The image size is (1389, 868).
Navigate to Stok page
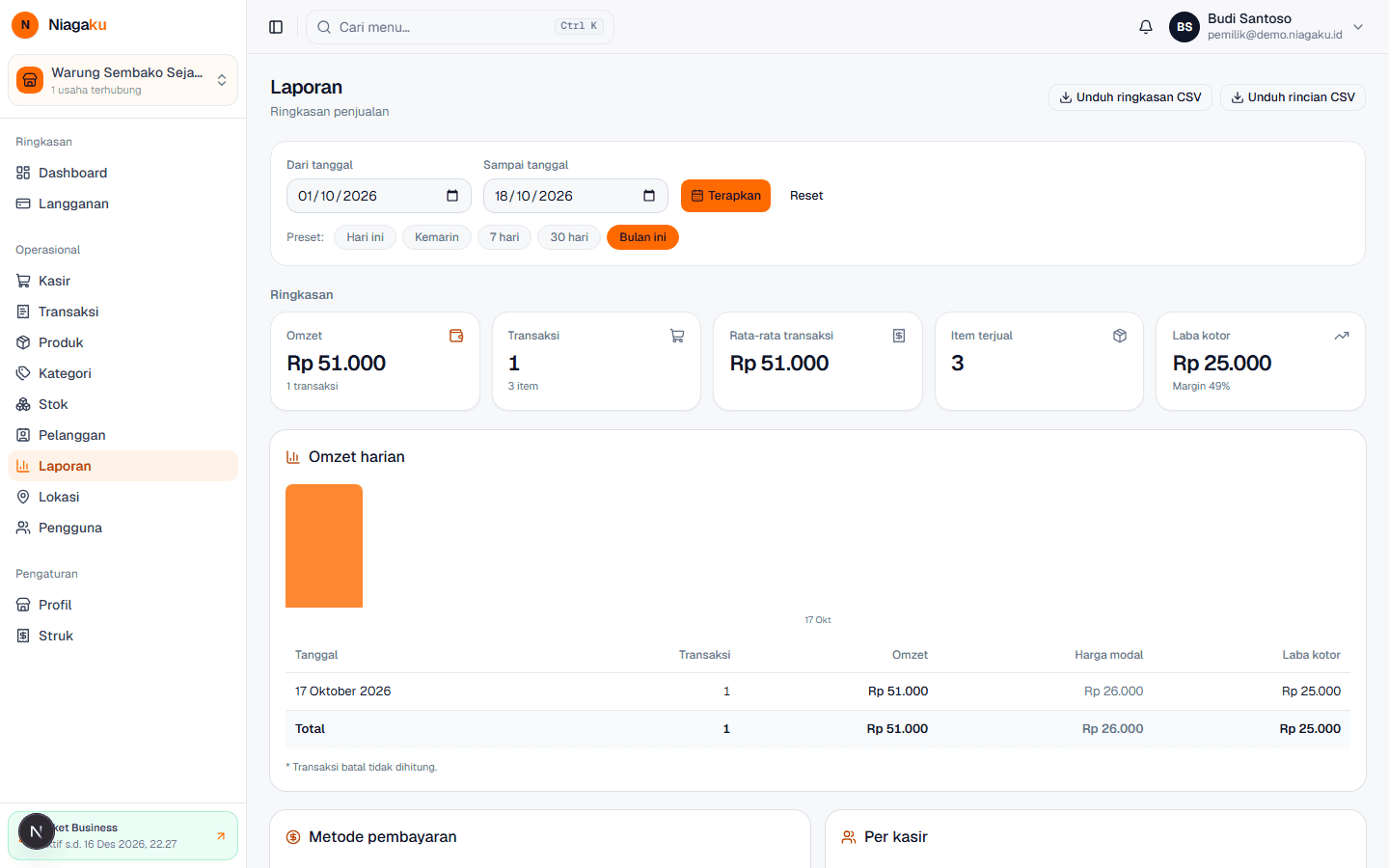point(123,404)
